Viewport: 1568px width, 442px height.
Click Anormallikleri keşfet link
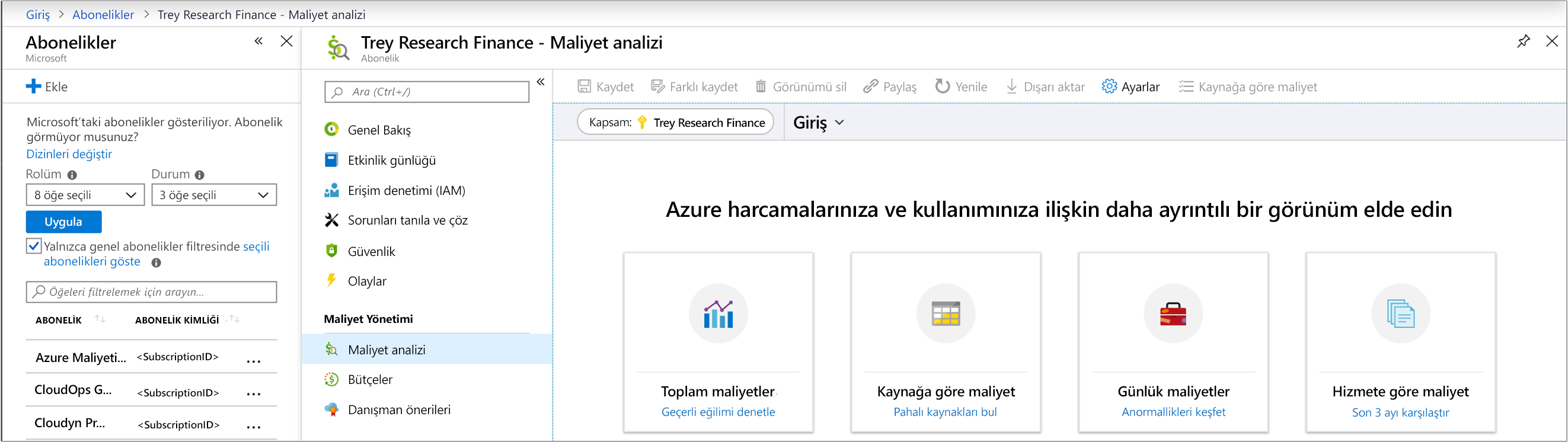tap(1174, 412)
